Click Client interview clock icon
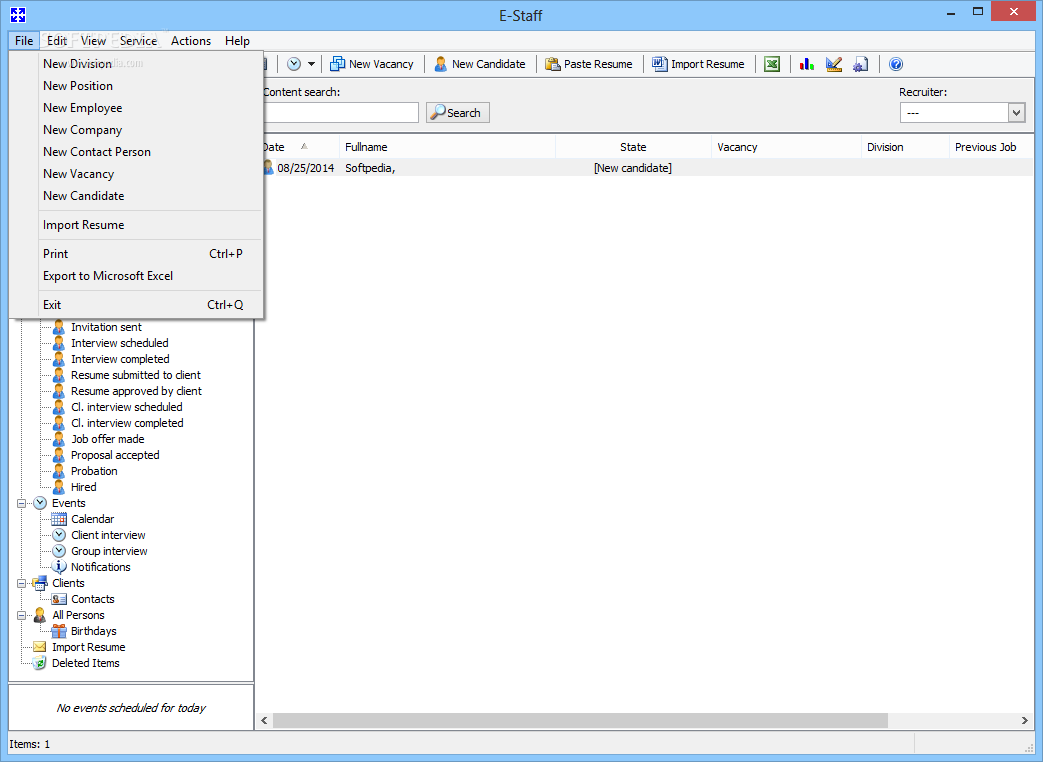Image resolution: width=1043 pixels, height=762 pixels. (x=59, y=535)
